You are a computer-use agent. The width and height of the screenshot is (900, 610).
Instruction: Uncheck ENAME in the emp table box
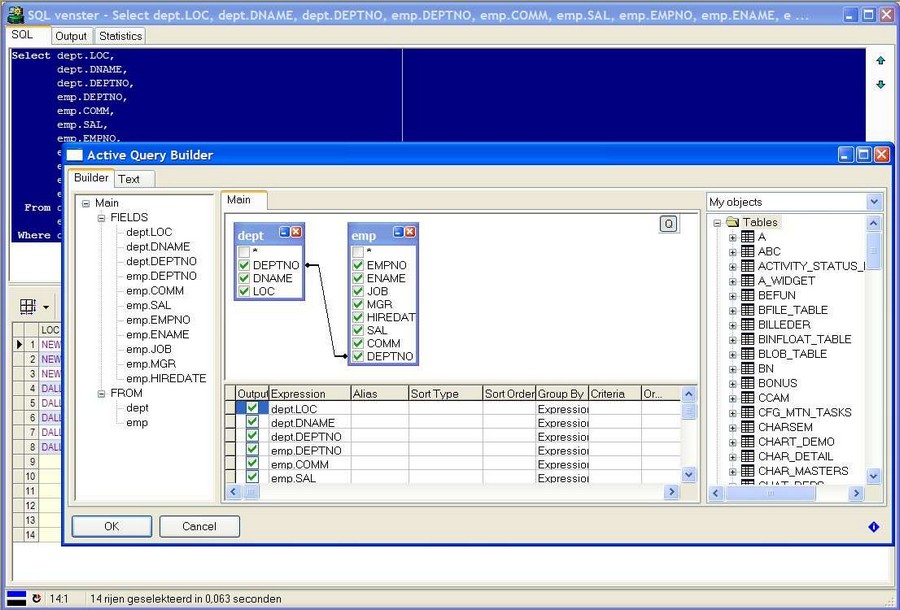click(356, 276)
